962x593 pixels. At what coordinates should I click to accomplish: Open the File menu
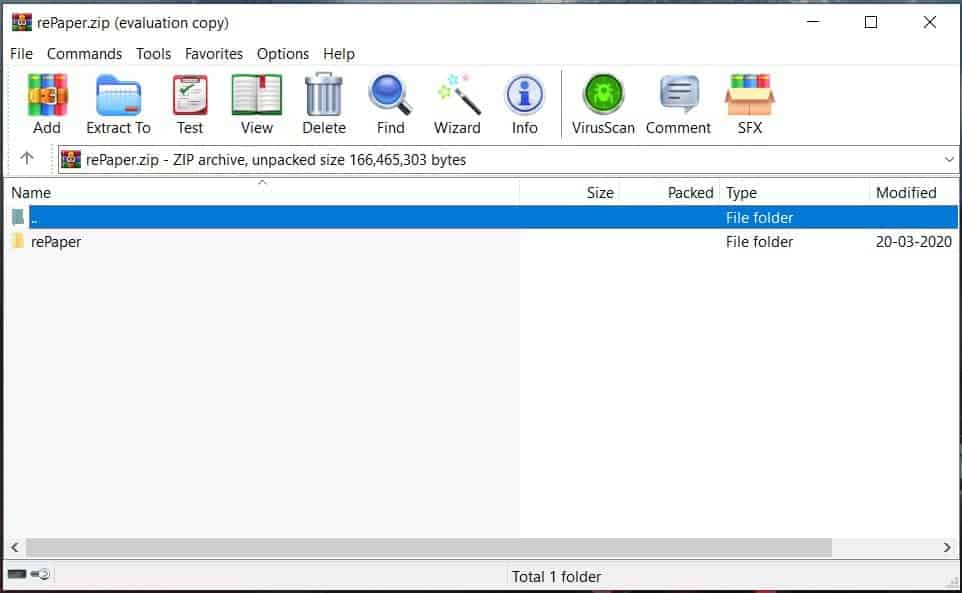(21, 54)
